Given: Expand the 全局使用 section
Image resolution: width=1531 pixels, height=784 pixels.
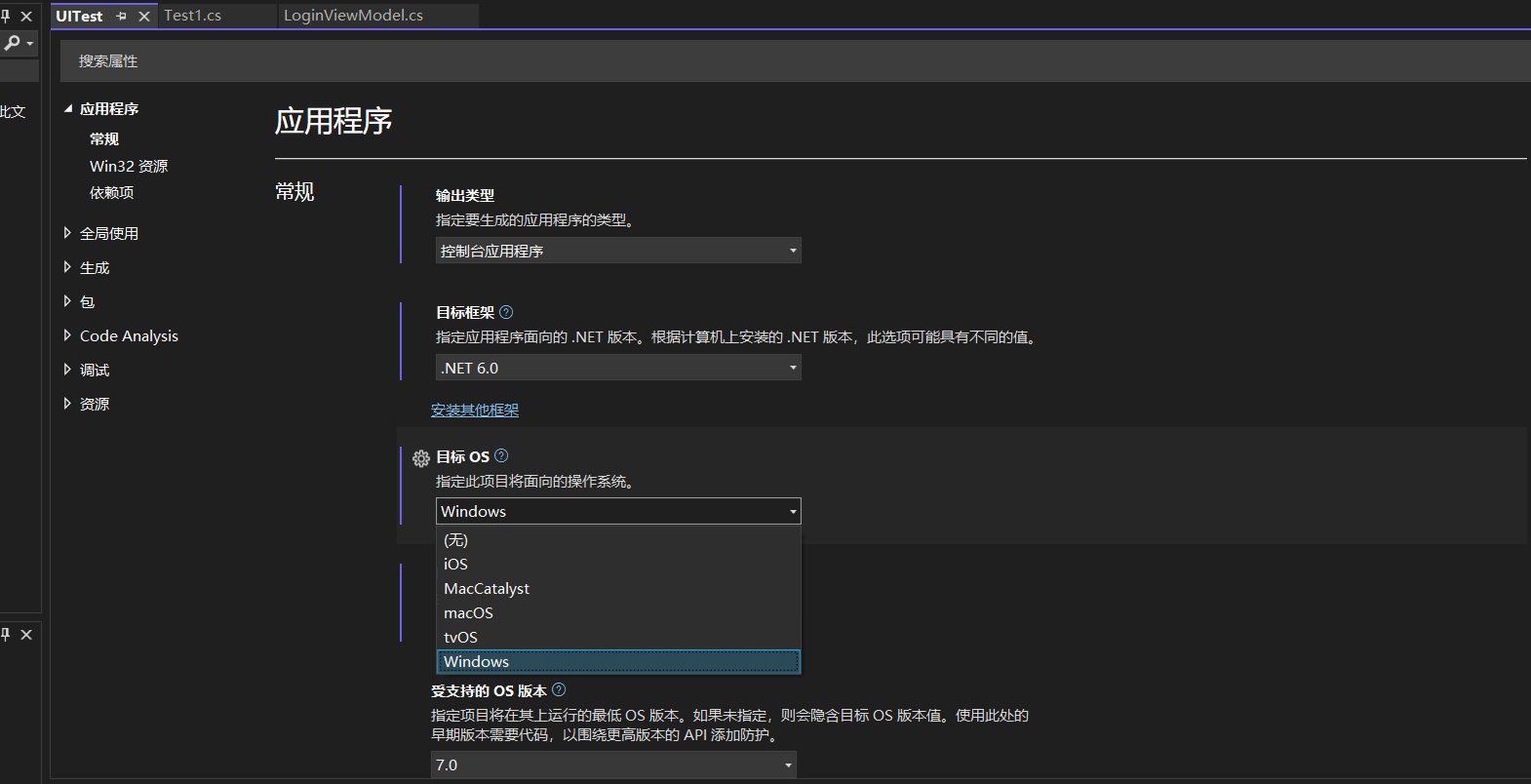Looking at the screenshot, I should click(x=67, y=233).
